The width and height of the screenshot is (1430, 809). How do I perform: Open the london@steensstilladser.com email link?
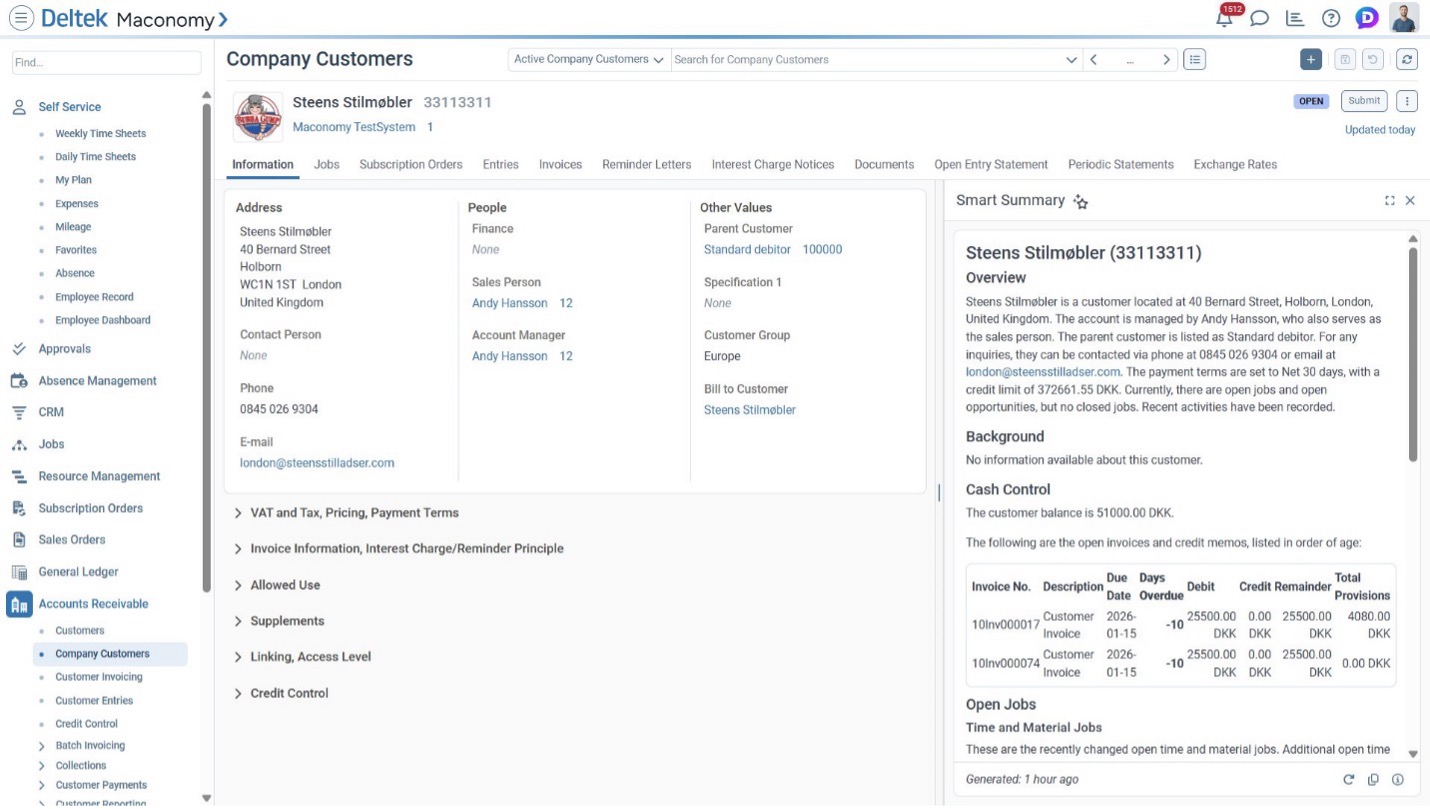(317, 463)
